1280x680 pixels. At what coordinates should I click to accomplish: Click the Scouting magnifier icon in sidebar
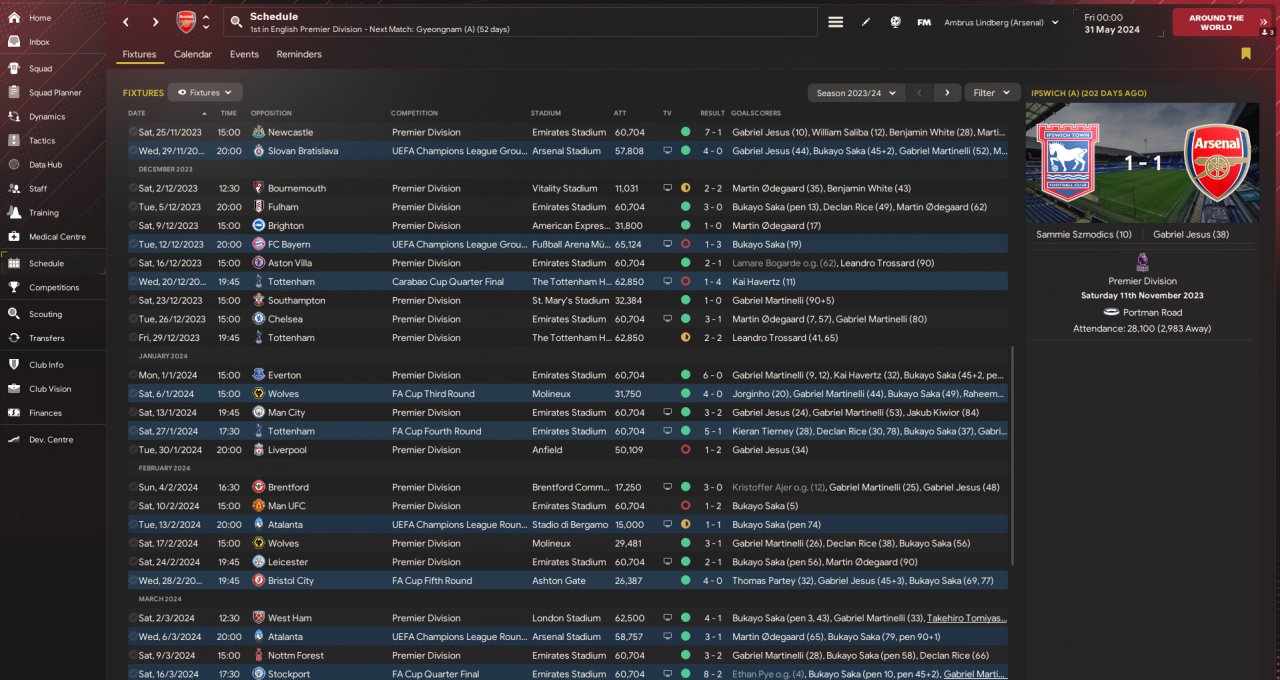14,314
